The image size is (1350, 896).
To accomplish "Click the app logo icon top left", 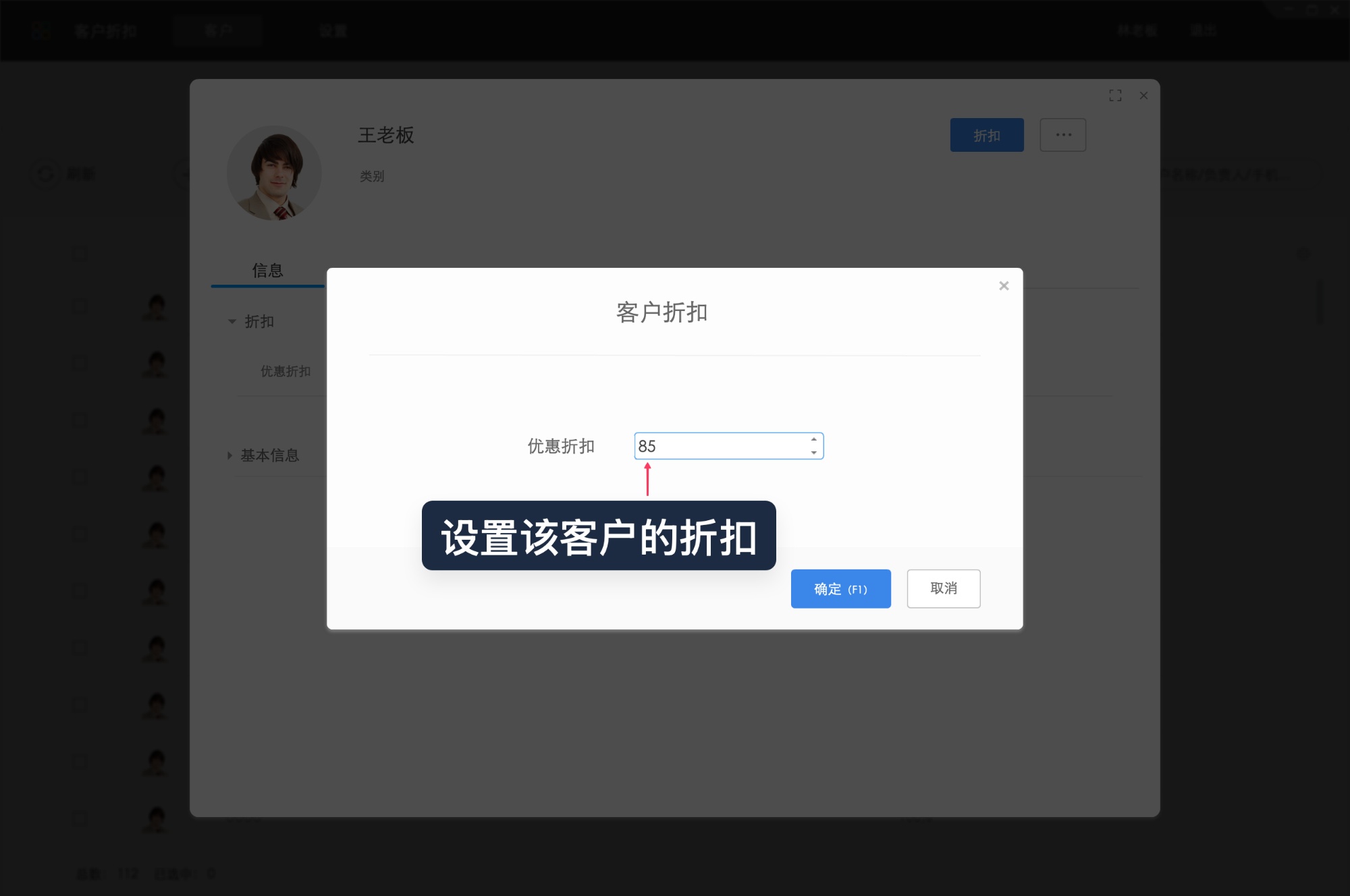I will click(40, 30).
